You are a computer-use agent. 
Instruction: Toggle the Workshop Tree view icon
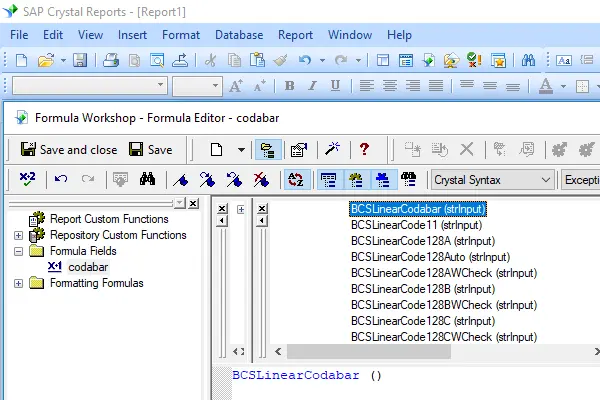[268, 149]
